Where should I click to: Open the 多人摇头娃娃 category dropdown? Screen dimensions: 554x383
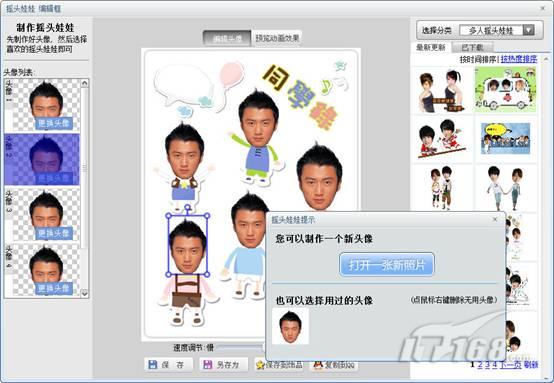pyautogui.click(x=497, y=30)
